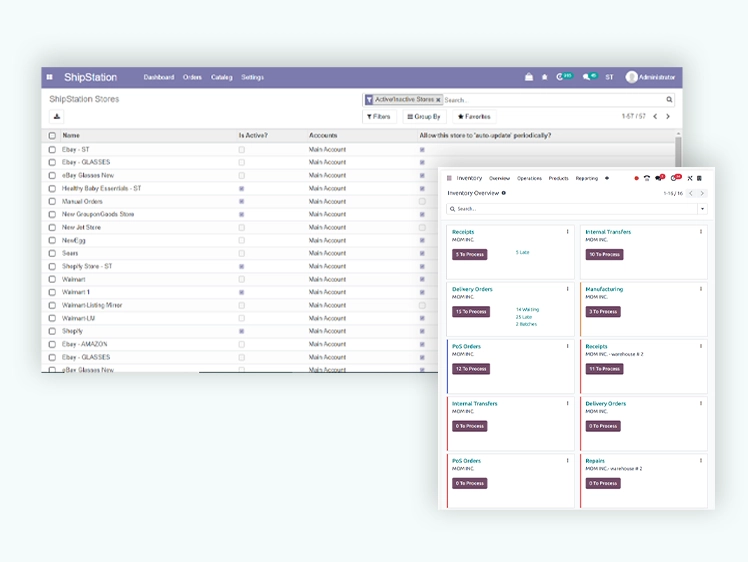Select the Healthy Baby Essentials - ST row checkbox

point(52,188)
